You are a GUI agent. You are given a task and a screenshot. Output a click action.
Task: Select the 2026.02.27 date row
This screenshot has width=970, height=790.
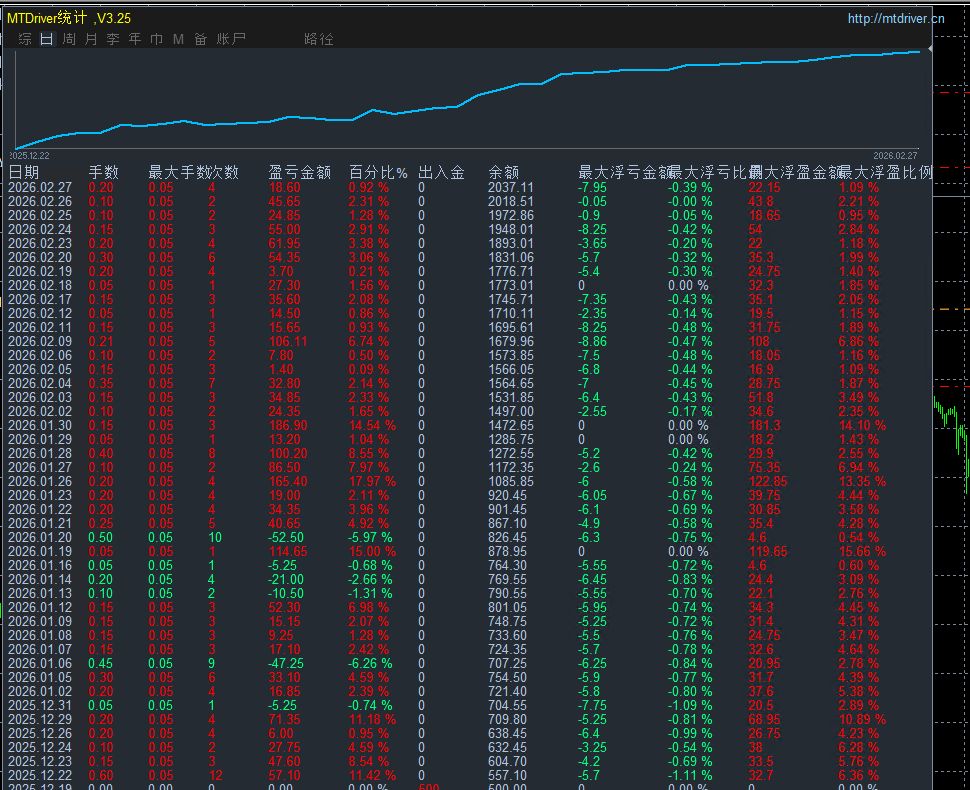point(40,187)
